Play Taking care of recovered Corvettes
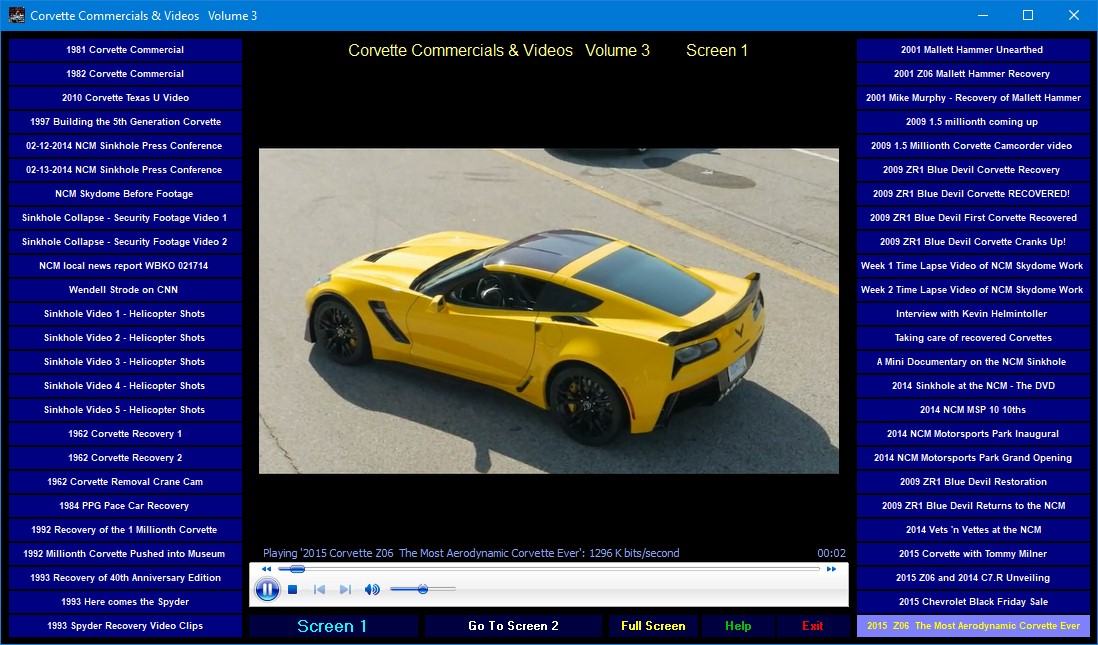The image size is (1098, 645). 973,338
